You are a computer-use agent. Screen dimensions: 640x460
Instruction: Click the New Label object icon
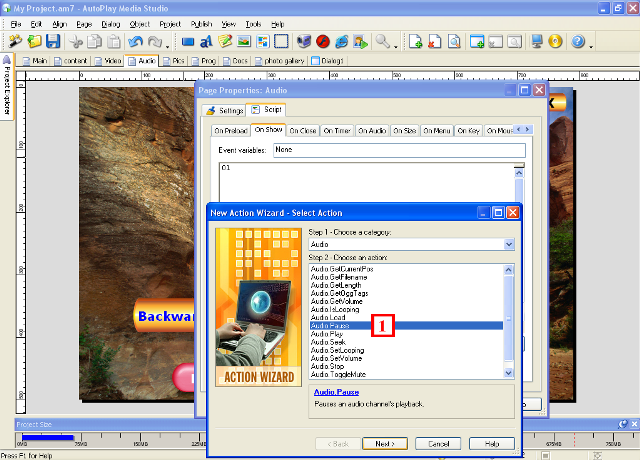point(207,42)
